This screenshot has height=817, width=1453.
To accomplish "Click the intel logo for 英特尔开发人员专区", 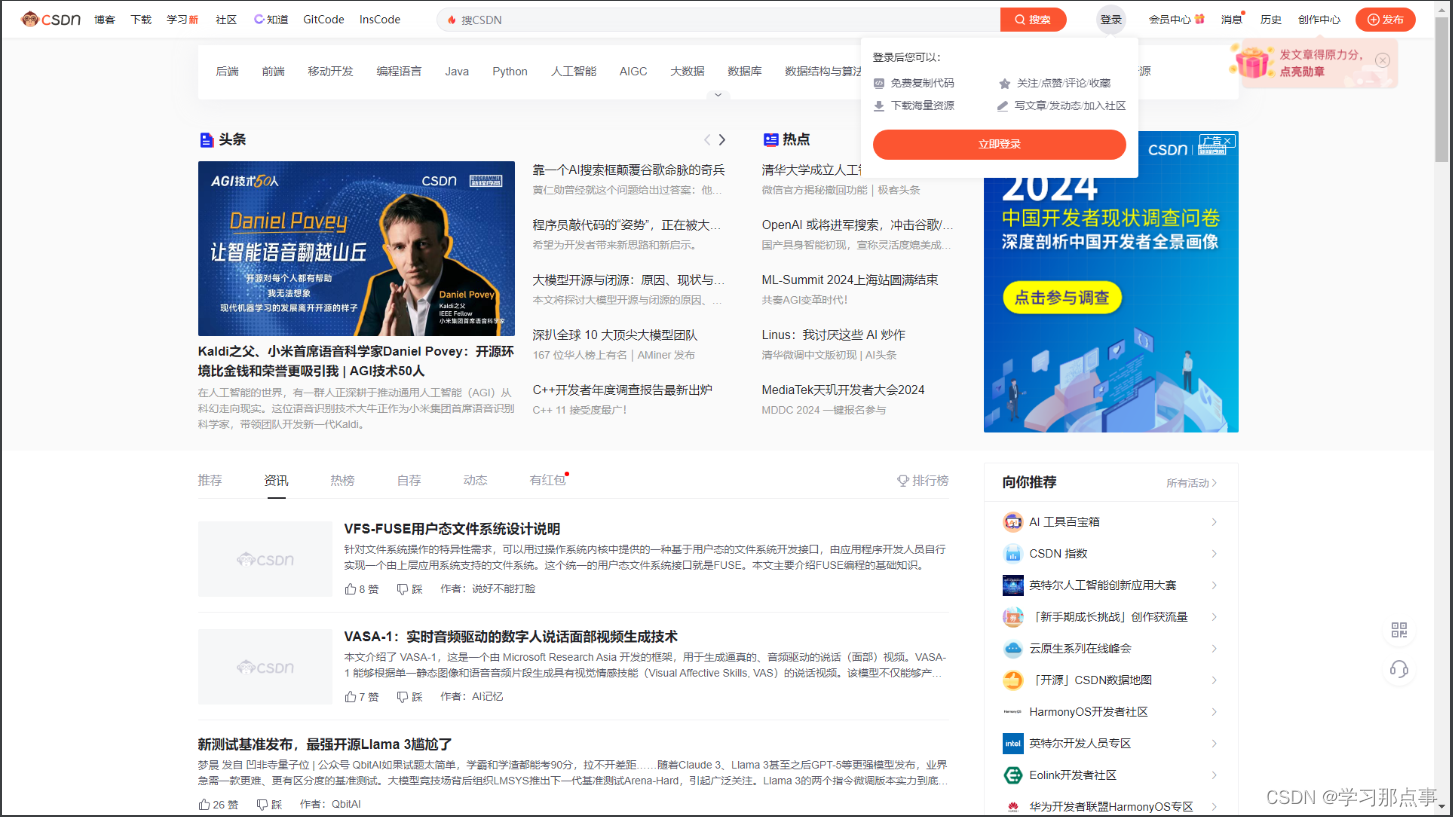I will 1012,743.
